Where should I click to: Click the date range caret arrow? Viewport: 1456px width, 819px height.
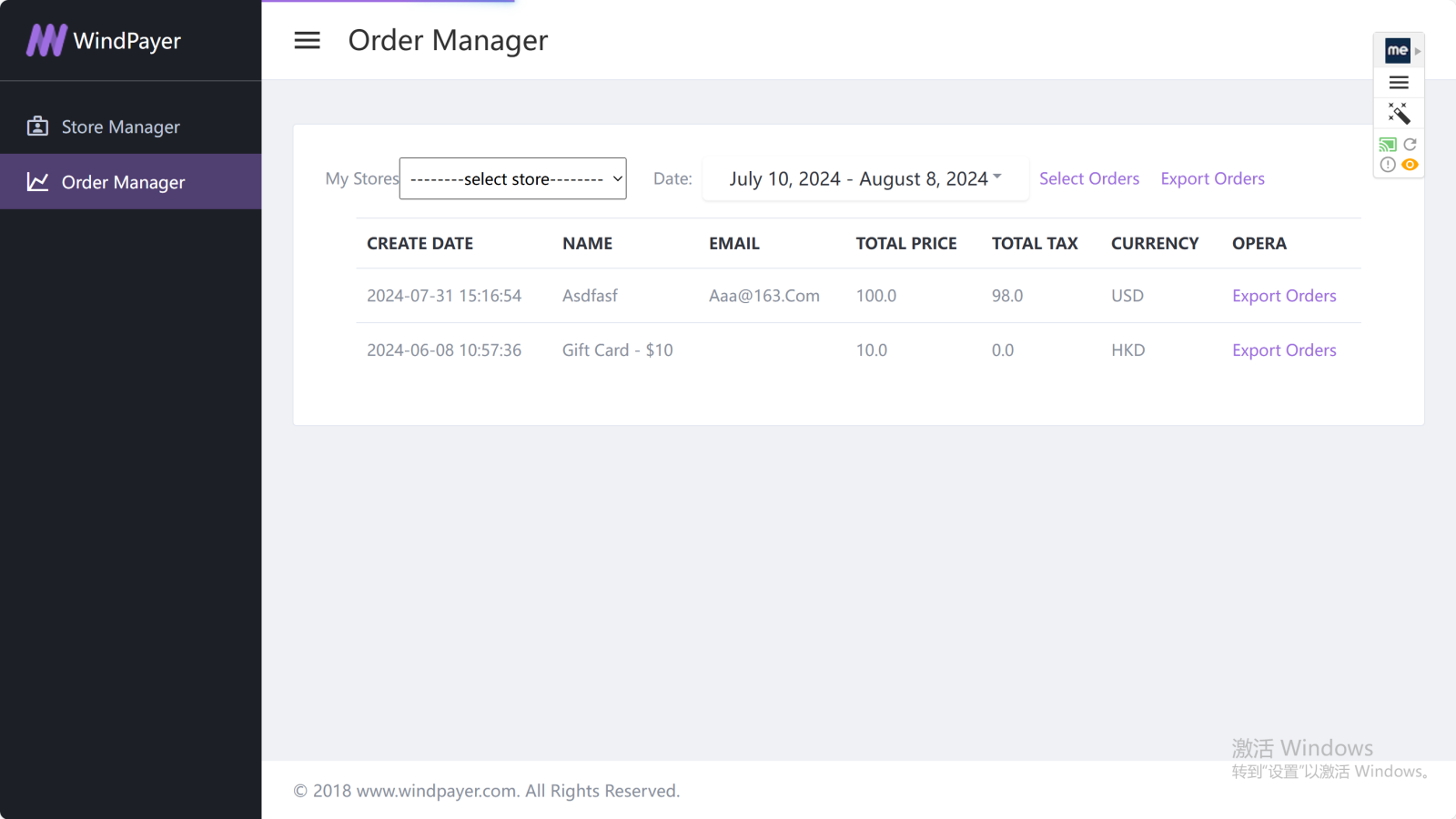tap(997, 176)
